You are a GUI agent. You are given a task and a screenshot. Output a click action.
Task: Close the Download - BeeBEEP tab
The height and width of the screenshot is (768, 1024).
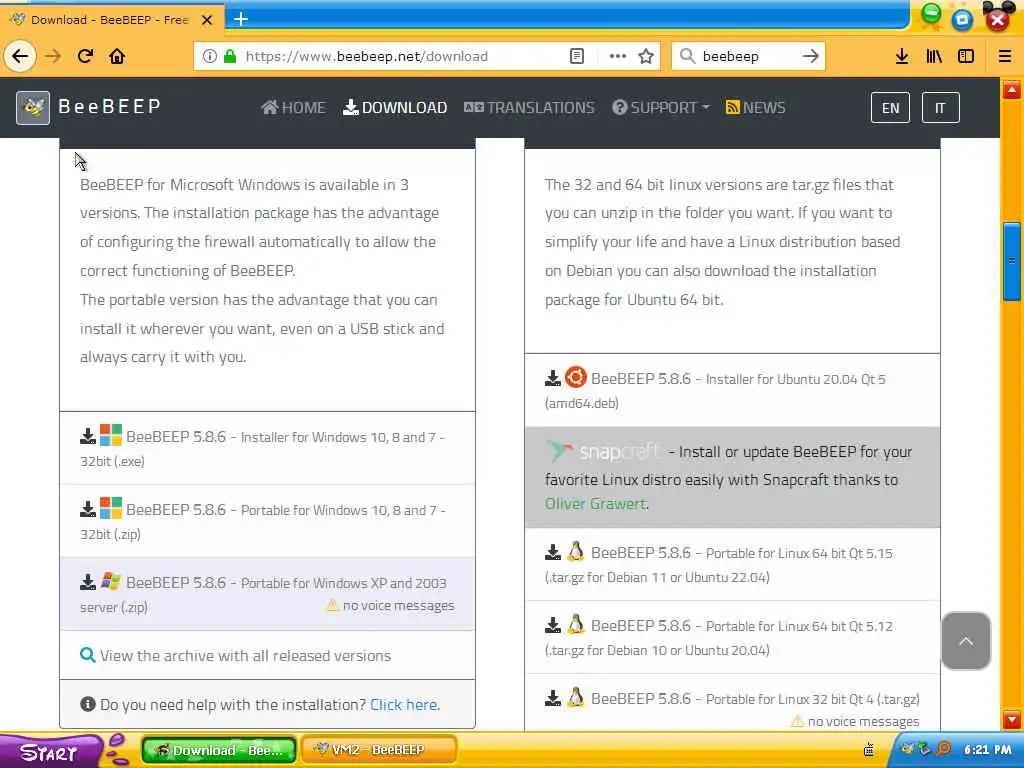(x=207, y=20)
